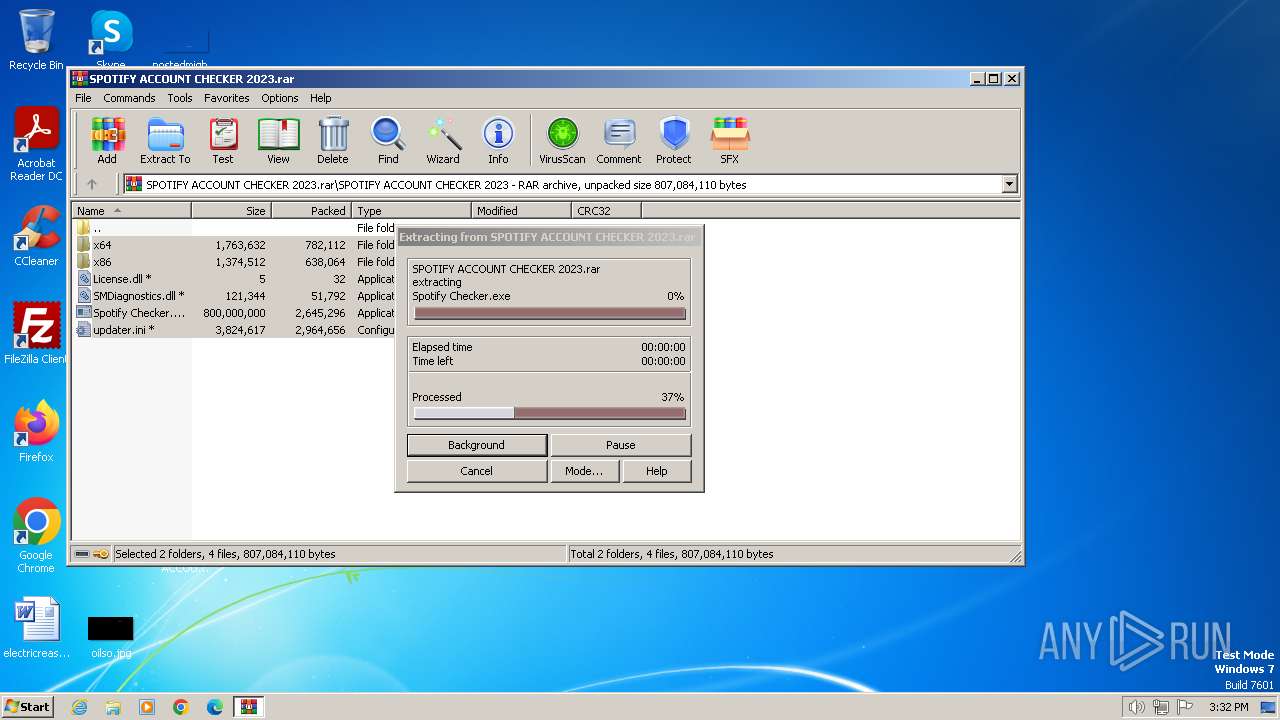This screenshot has width=1280, height=720.
Task: Click the Edge taskbar icon
Action: point(215,707)
